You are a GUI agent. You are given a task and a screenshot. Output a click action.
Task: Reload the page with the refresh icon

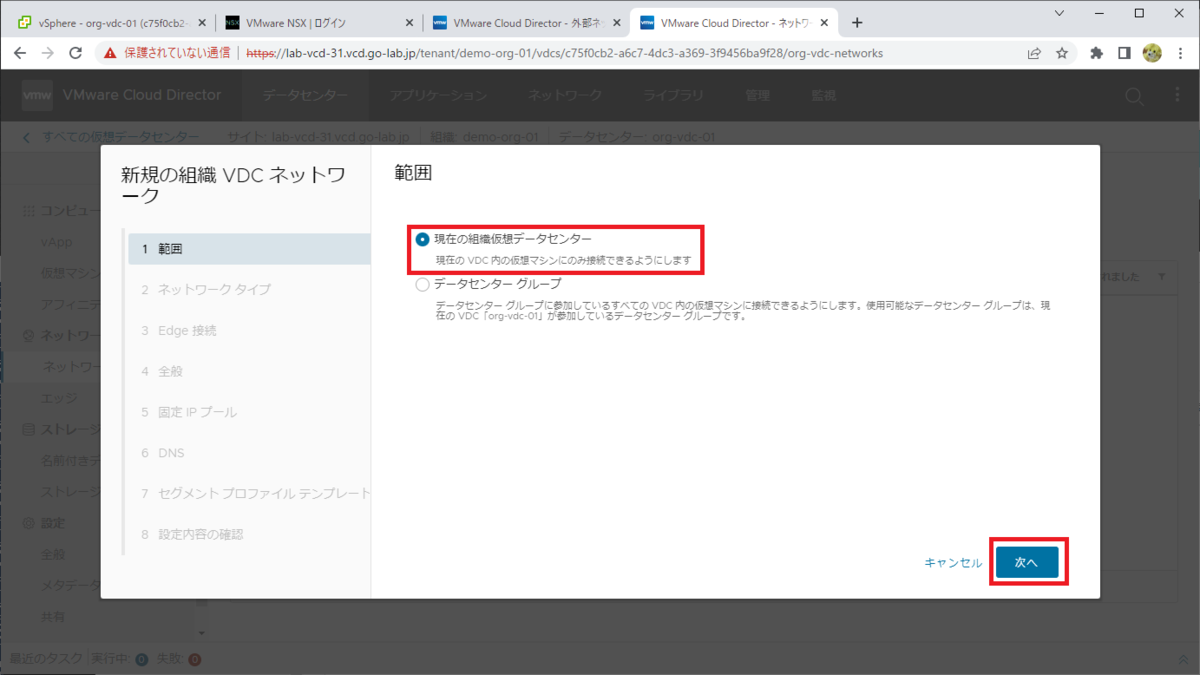tap(75, 53)
